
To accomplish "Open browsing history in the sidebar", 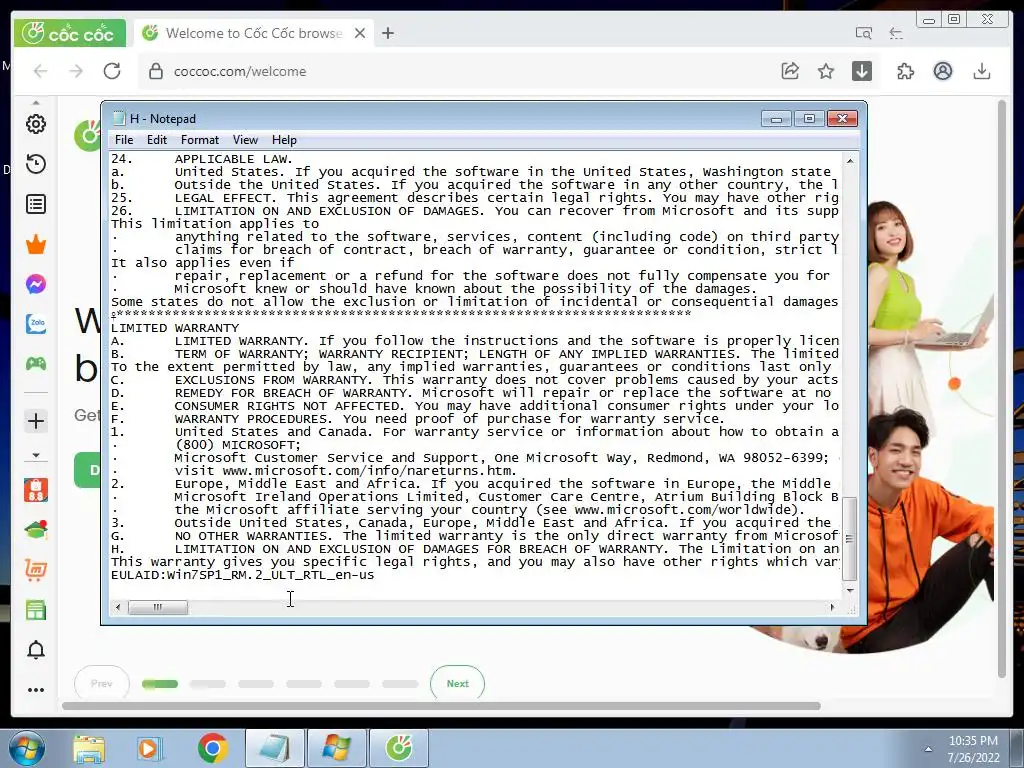I will (x=36, y=164).
